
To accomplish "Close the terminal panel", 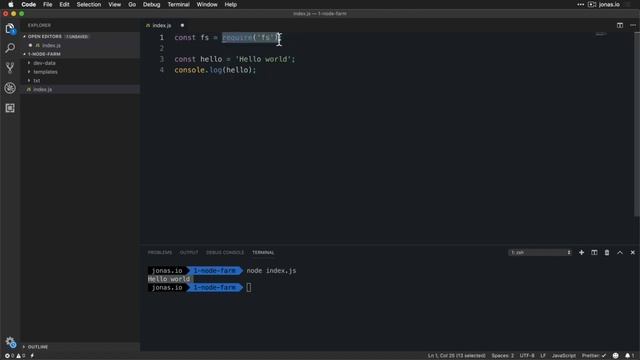I will click(633, 253).
